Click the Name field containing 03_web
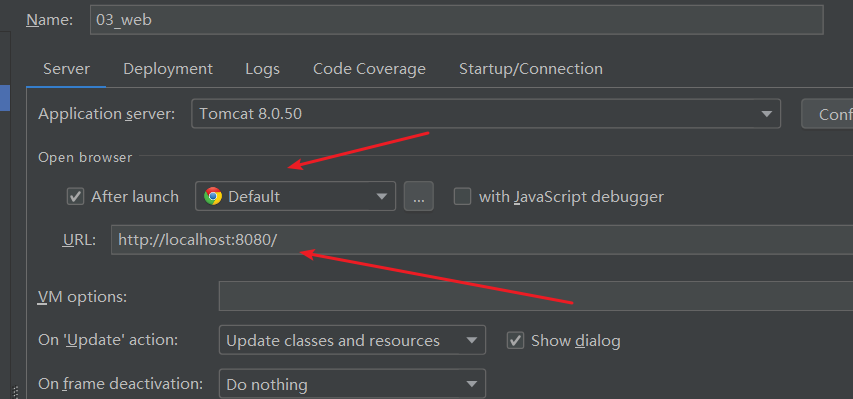Screen dimensions: 853x399 click(x=456, y=20)
